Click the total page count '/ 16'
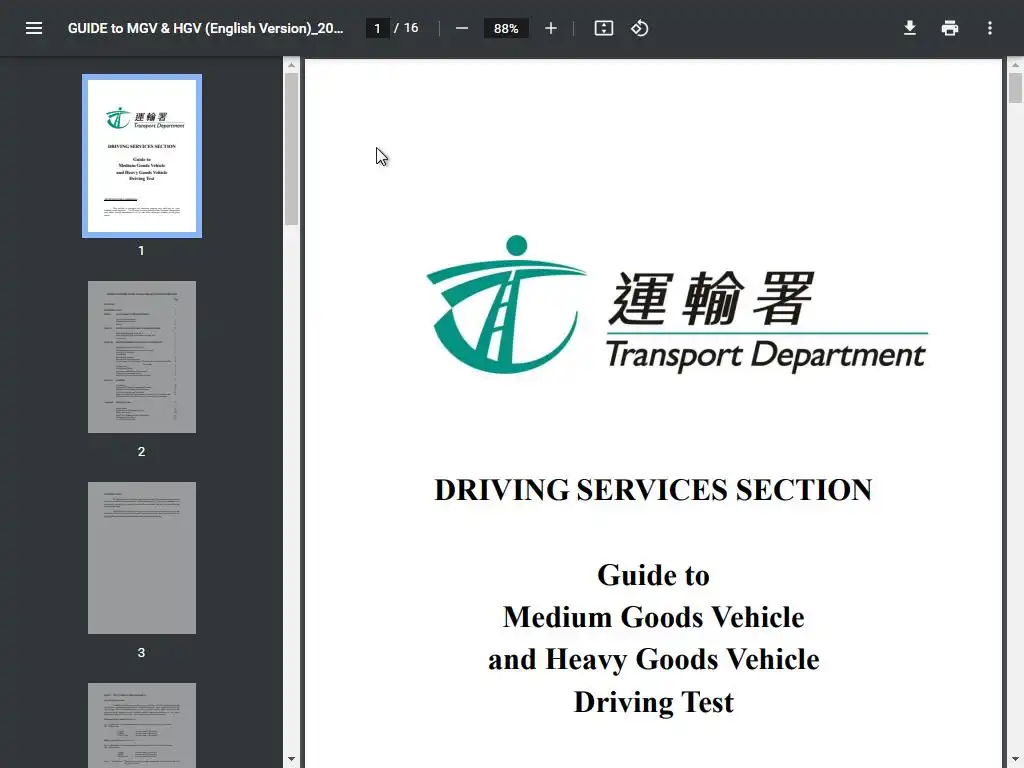This screenshot has height=768, width=1024. (x=406, y=28)
